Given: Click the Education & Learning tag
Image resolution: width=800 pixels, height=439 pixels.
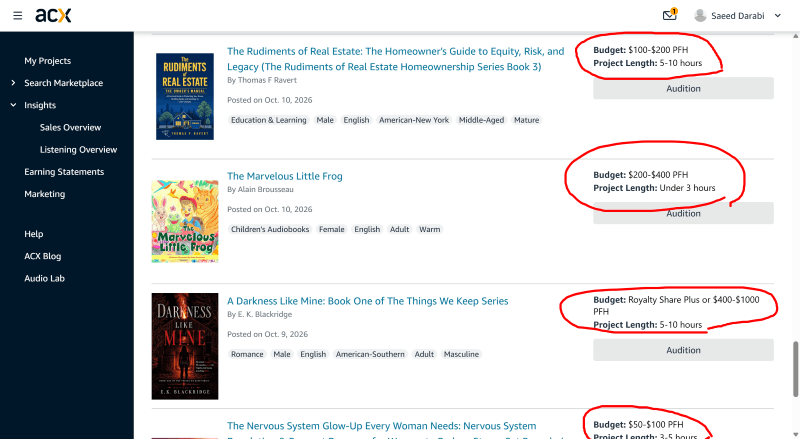Looking at the screenshot, I should coord(269,120).
